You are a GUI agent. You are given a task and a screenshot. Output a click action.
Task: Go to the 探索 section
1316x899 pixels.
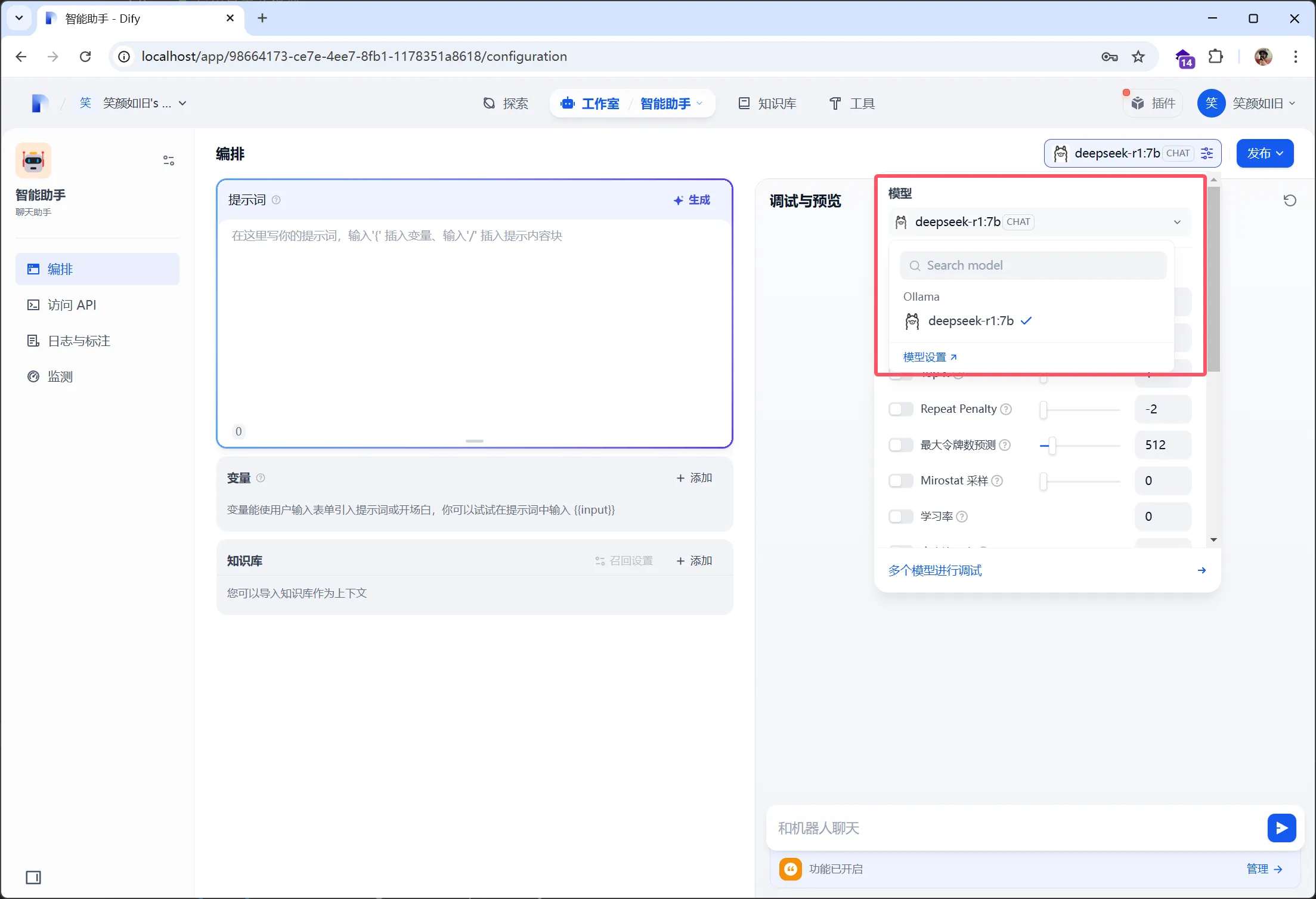[506, 104]
